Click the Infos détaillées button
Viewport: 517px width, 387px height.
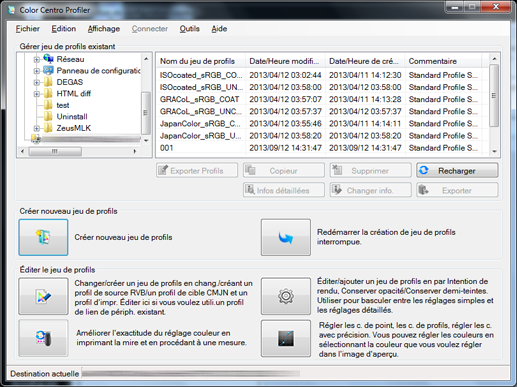pyautogui.click(x=284, y=190)
